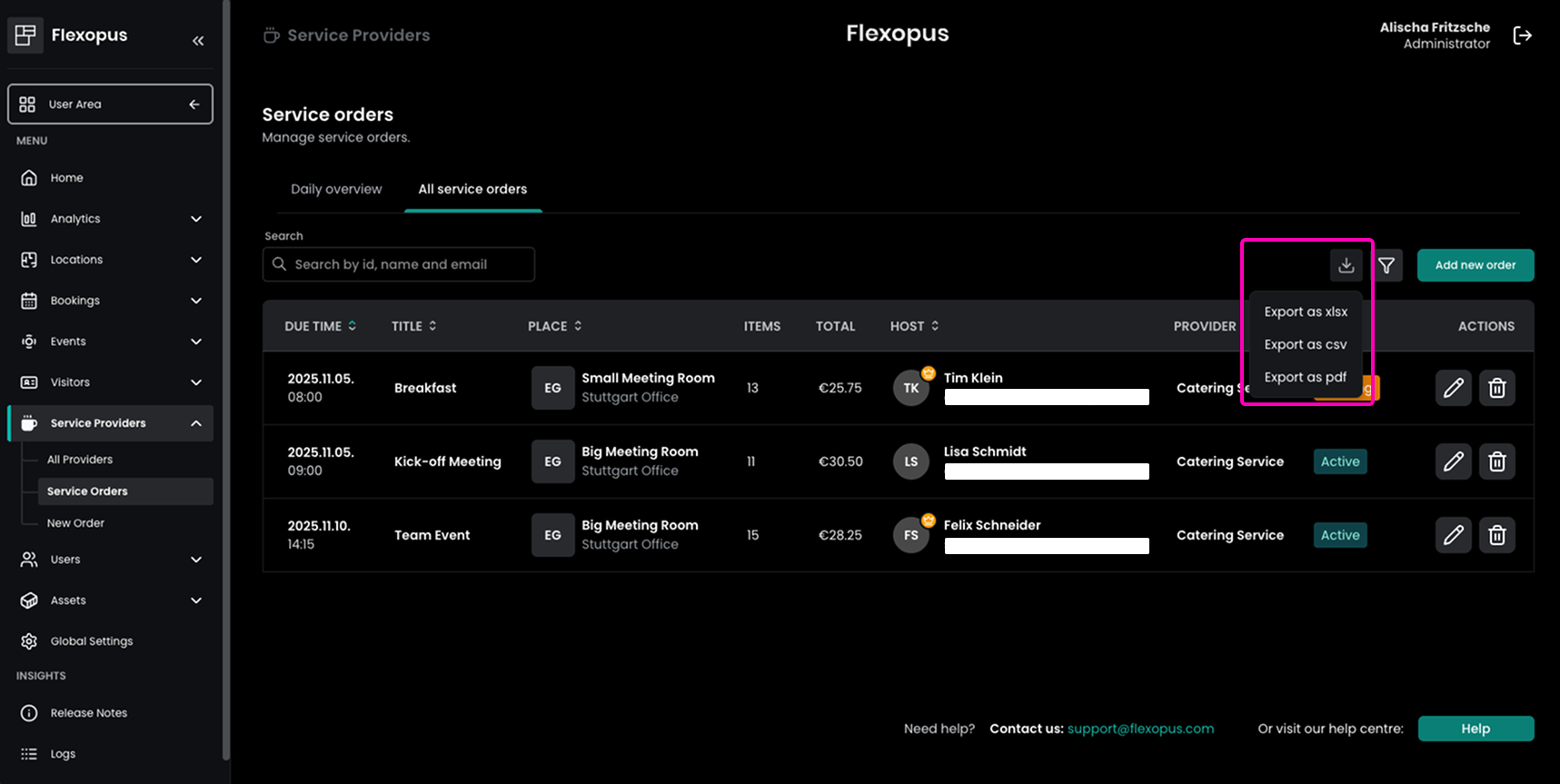Collapse the Service Providers section
The image size is (1560, 784).
(x=195, y=423)
